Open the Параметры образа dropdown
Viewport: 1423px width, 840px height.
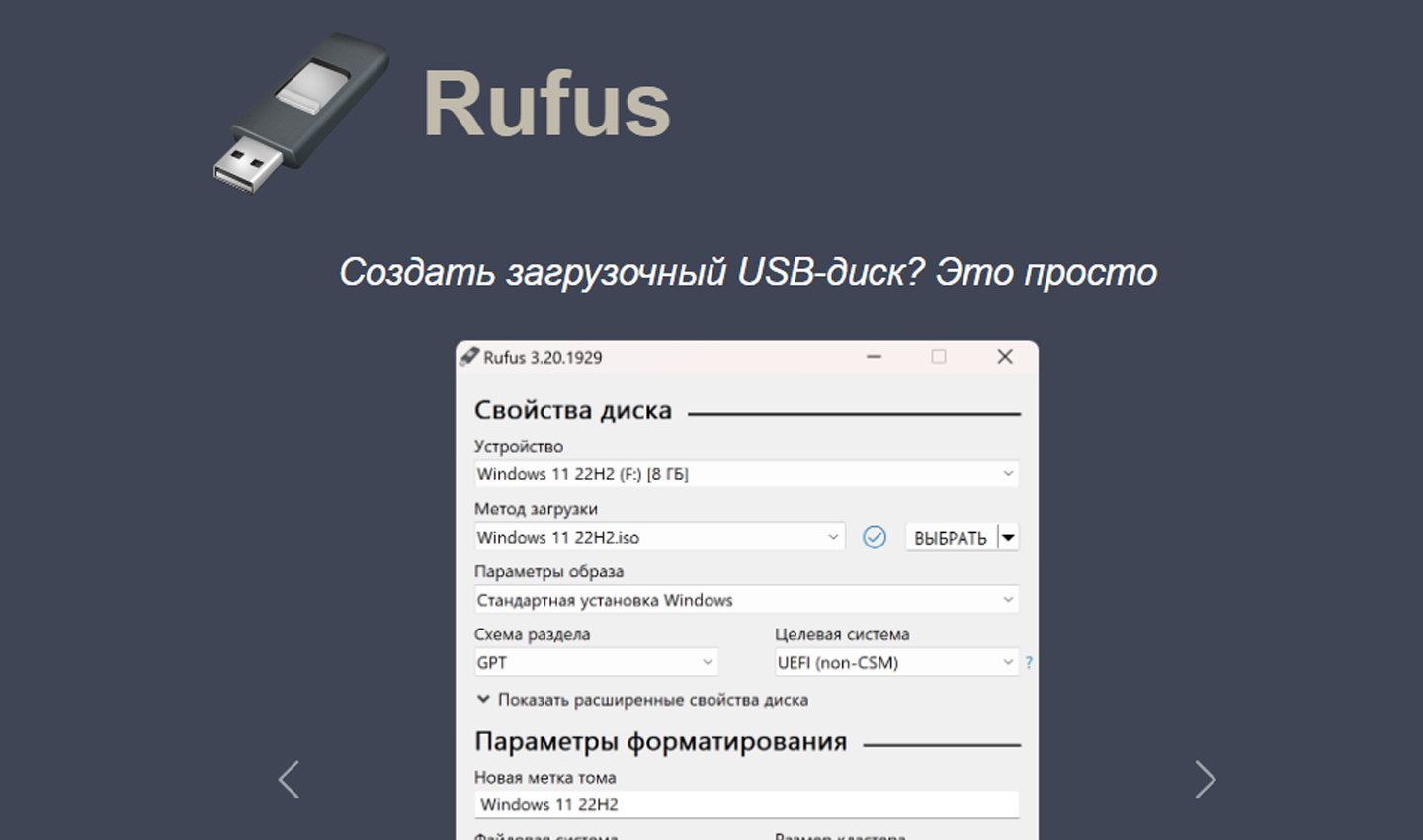pyautogui.click(x=746, y=600)
